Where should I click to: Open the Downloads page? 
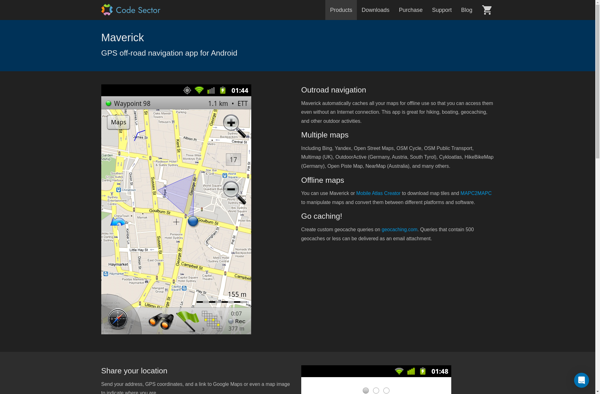375,10
